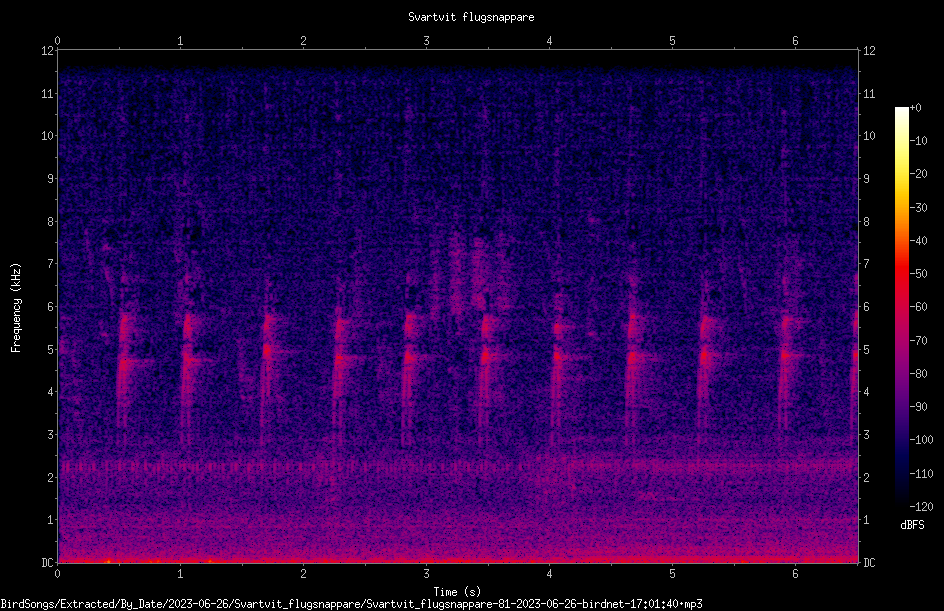
Task: Click "8" on the right frequency axis
Action: click(866, 222)
